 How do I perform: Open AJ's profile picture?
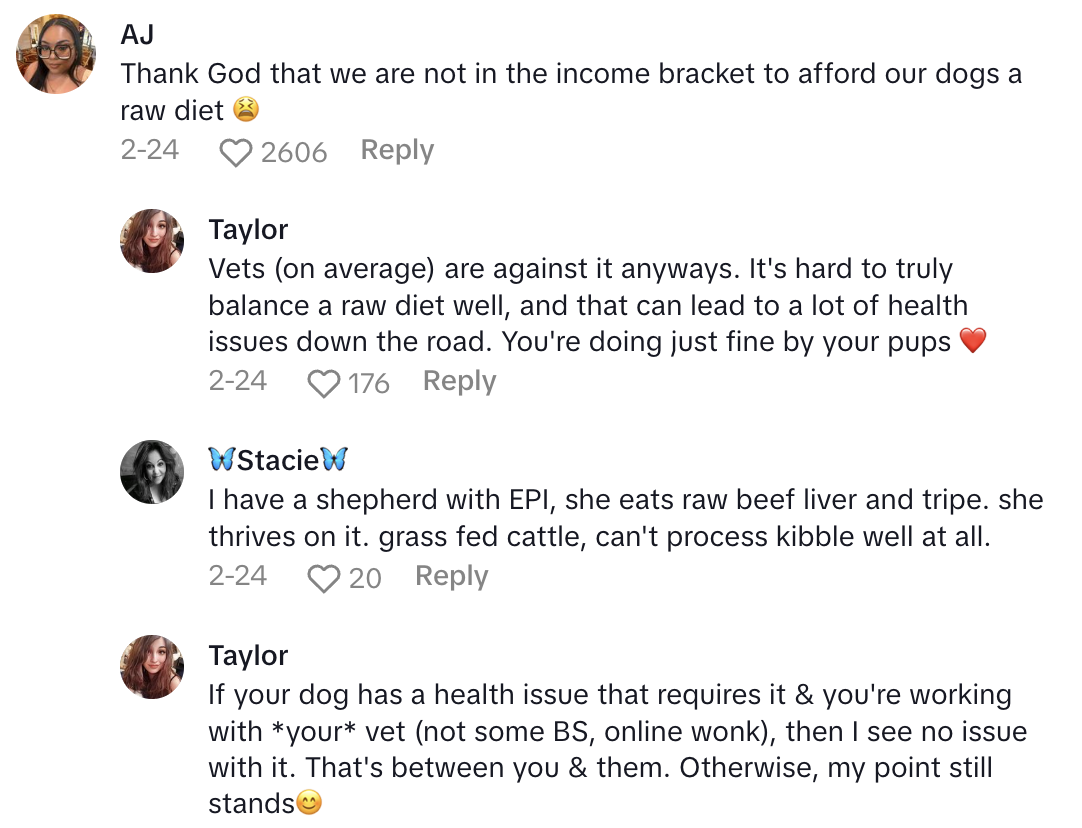[56, 54]
